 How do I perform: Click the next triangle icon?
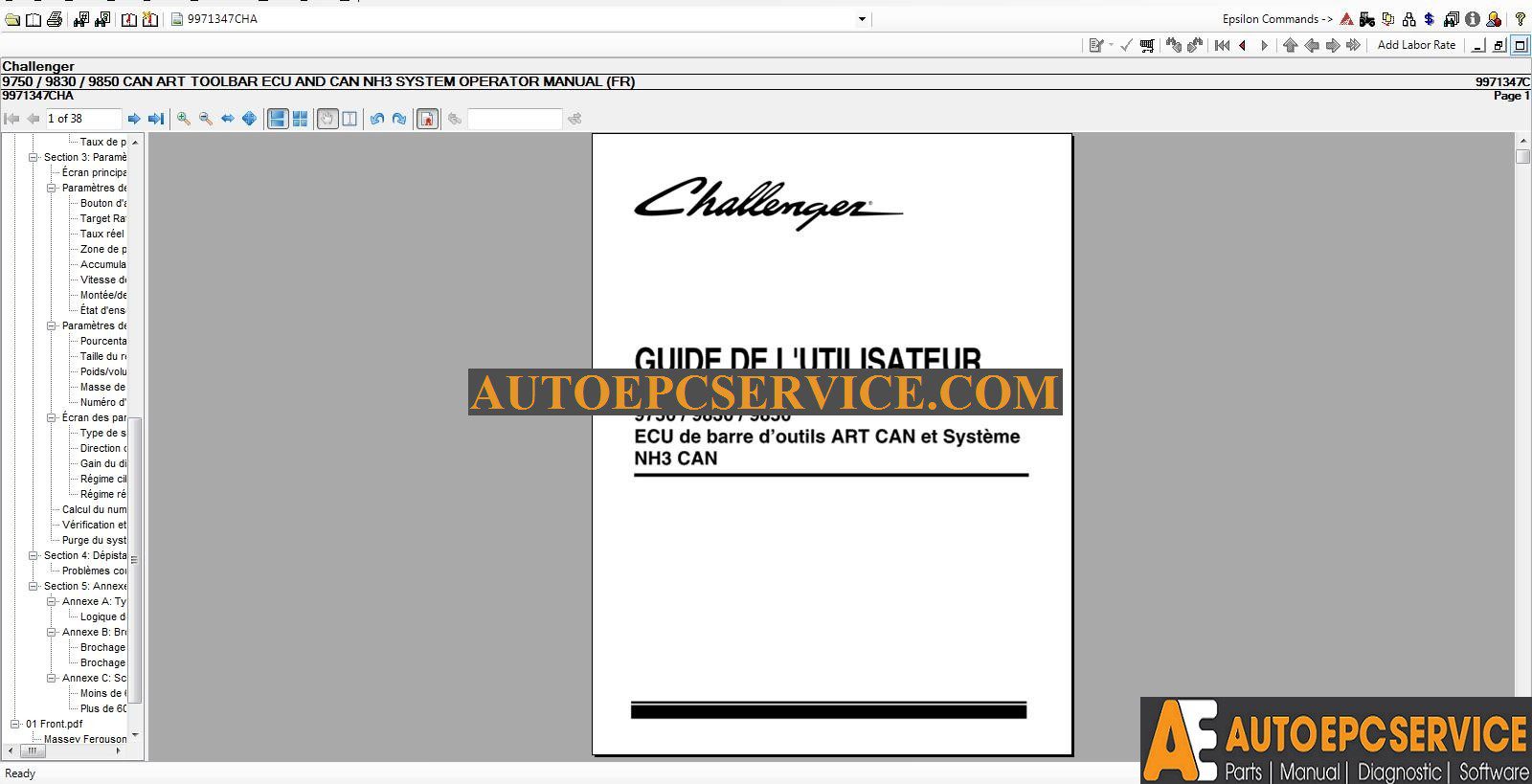tap(1264, 45)
